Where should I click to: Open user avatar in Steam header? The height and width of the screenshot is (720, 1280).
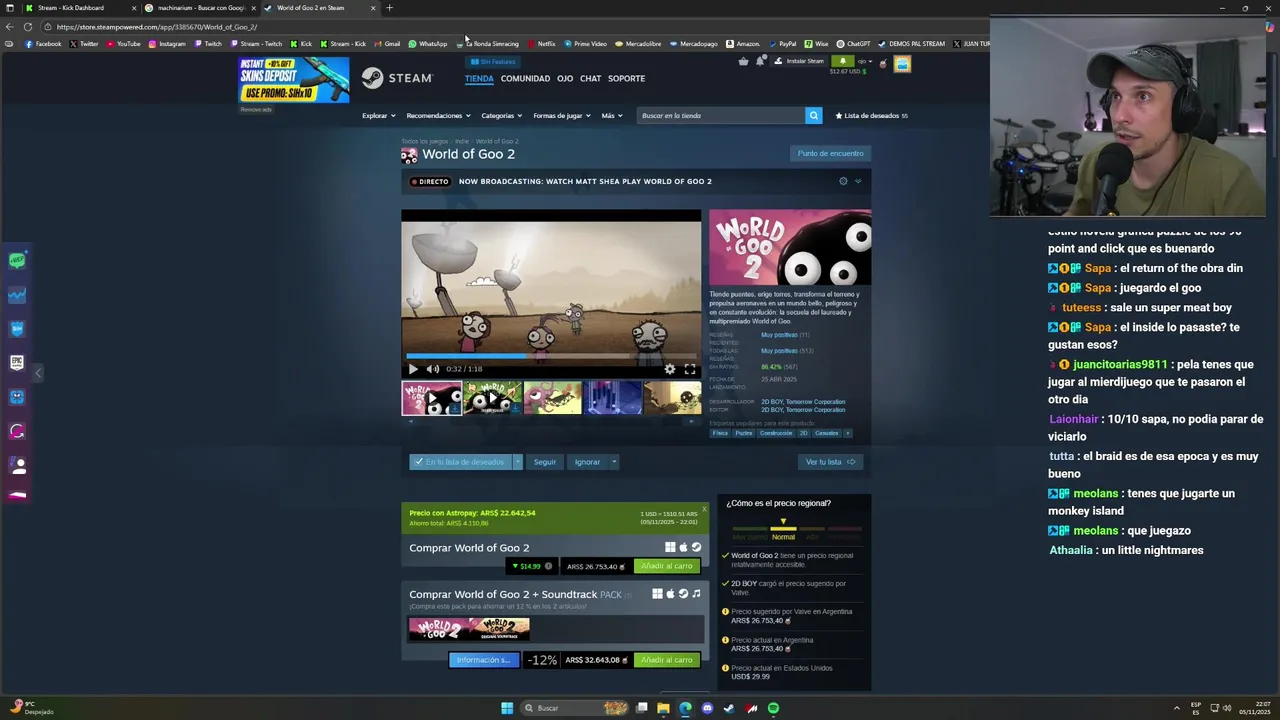coord(902,64)
